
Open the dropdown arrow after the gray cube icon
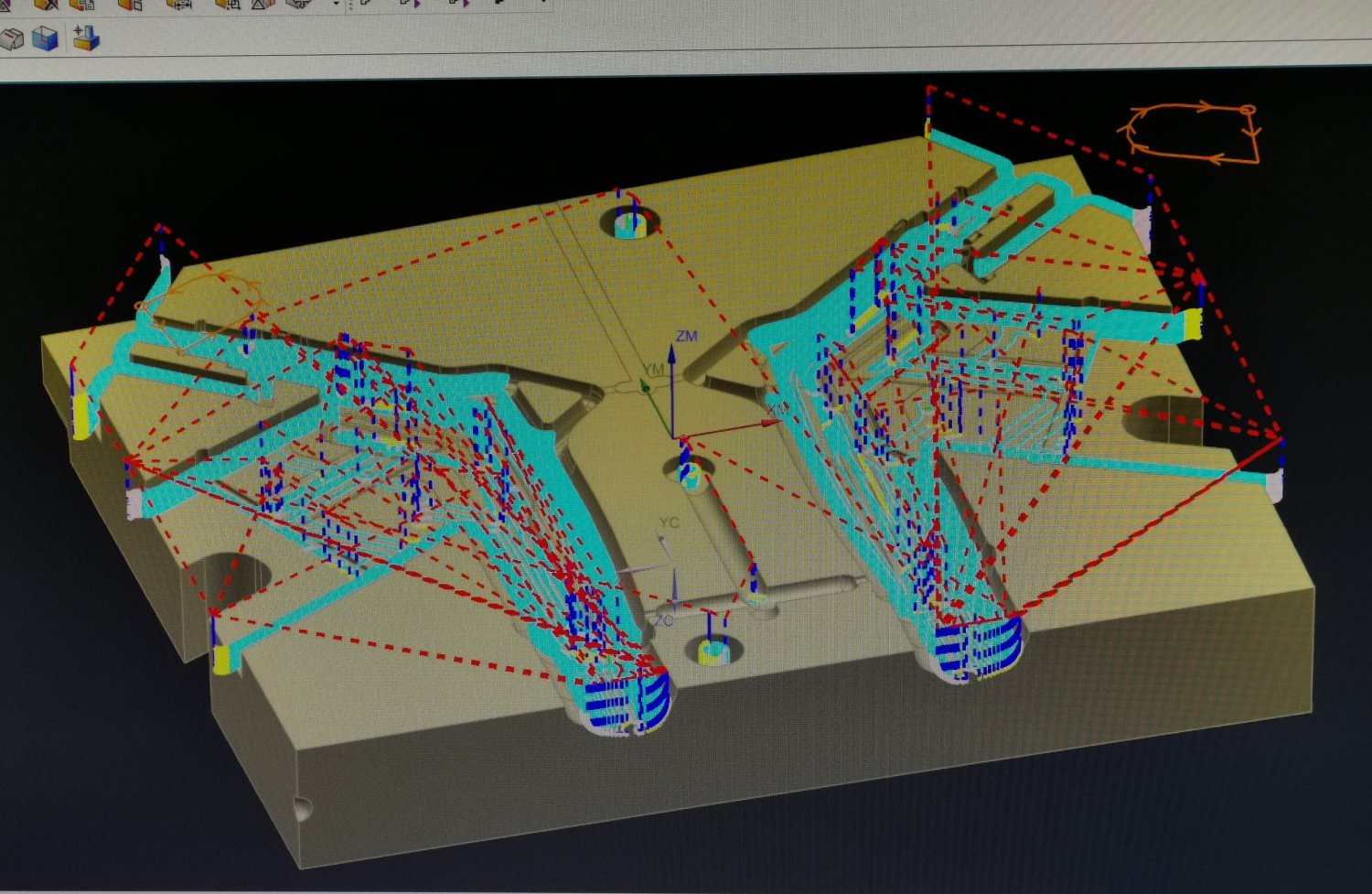(336, 5)
